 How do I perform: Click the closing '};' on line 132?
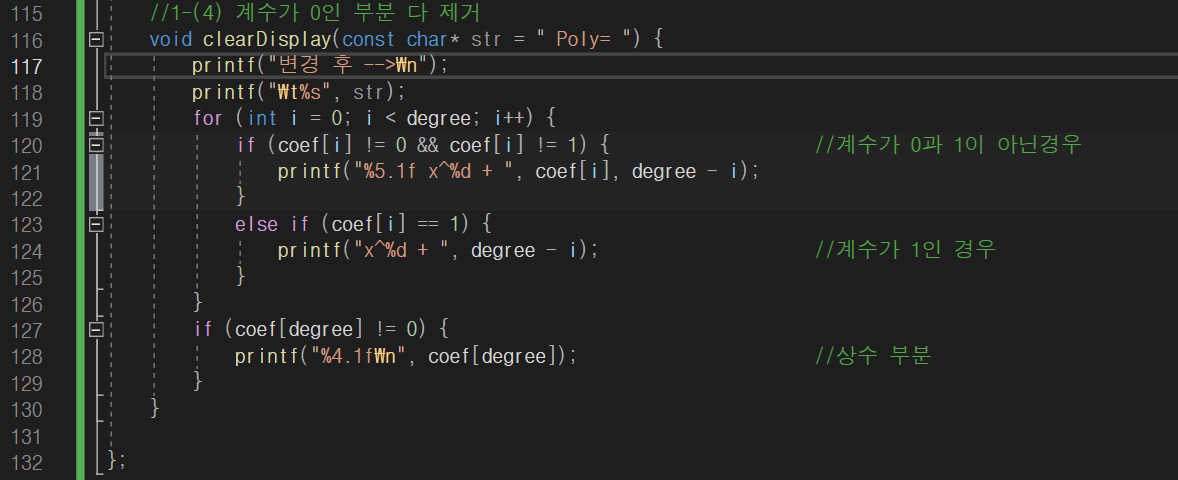pos(117,461)
